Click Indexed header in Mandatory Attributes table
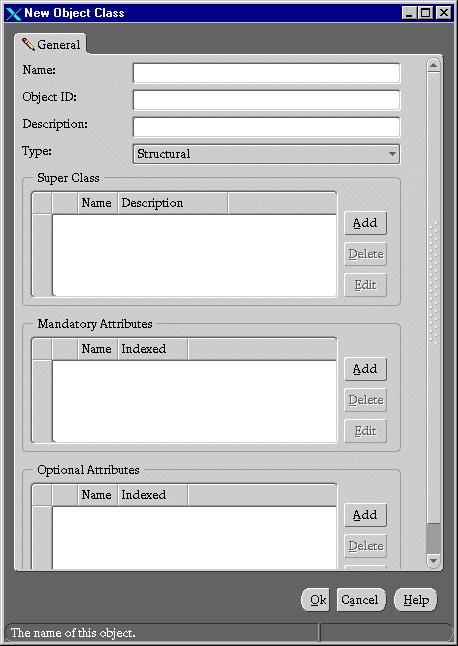The width and height of the screenshot is (458, 646). pos(153,349)
